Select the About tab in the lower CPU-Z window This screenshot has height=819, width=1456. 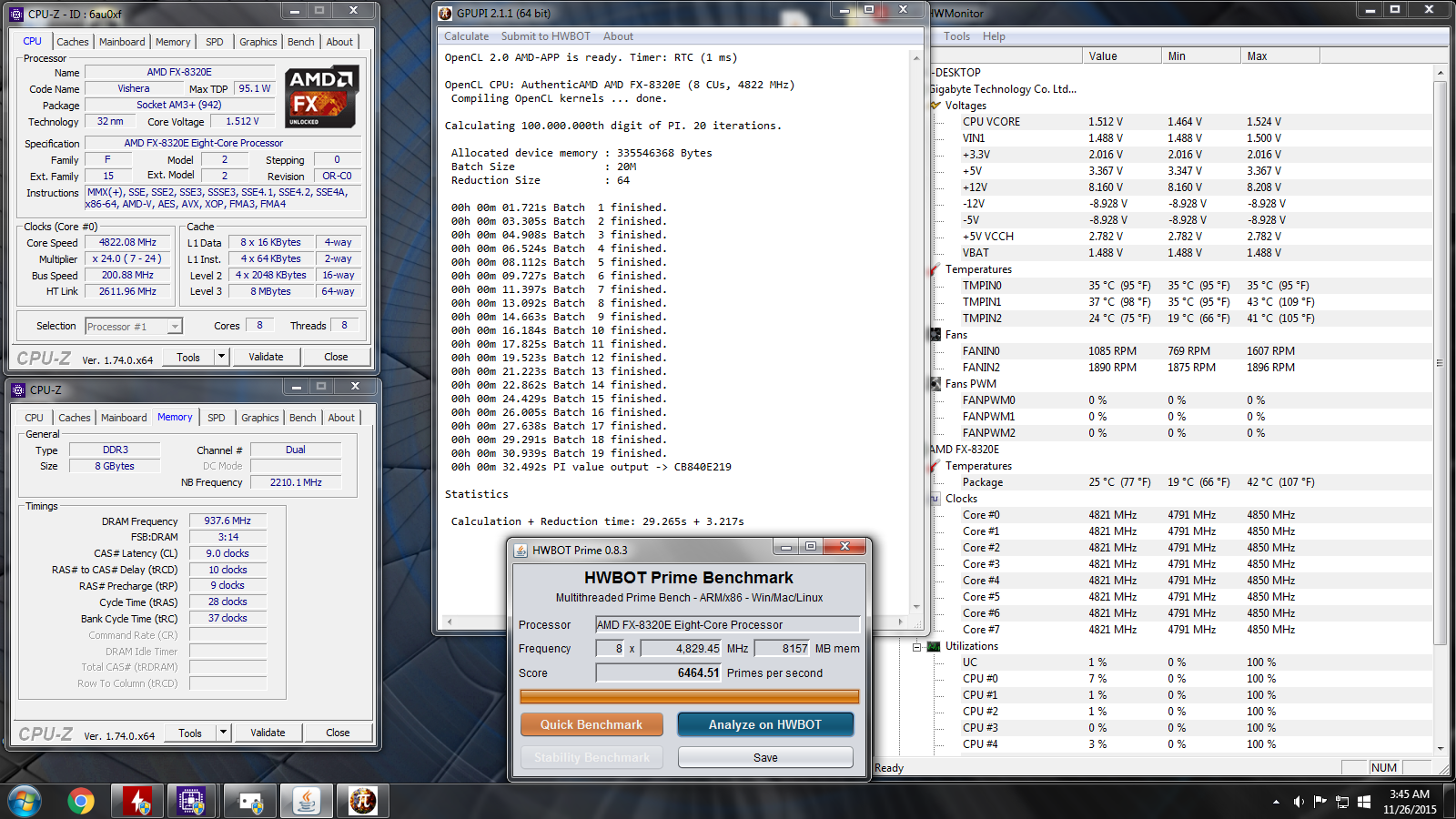[x=342, y=418]
